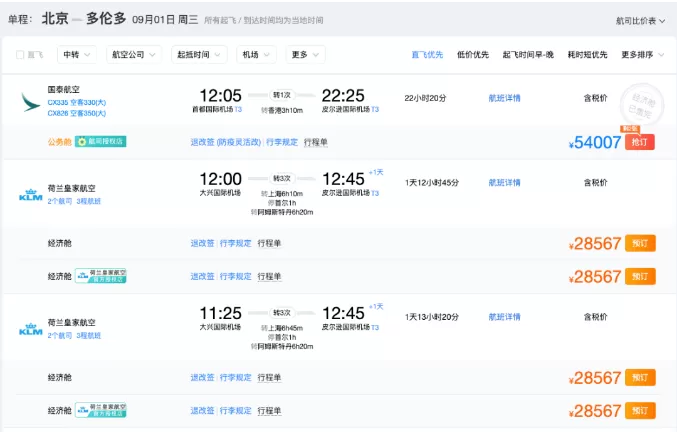Open flight CX335 details link
Viewport: 677px width, 432px height.
pos(76,103)
